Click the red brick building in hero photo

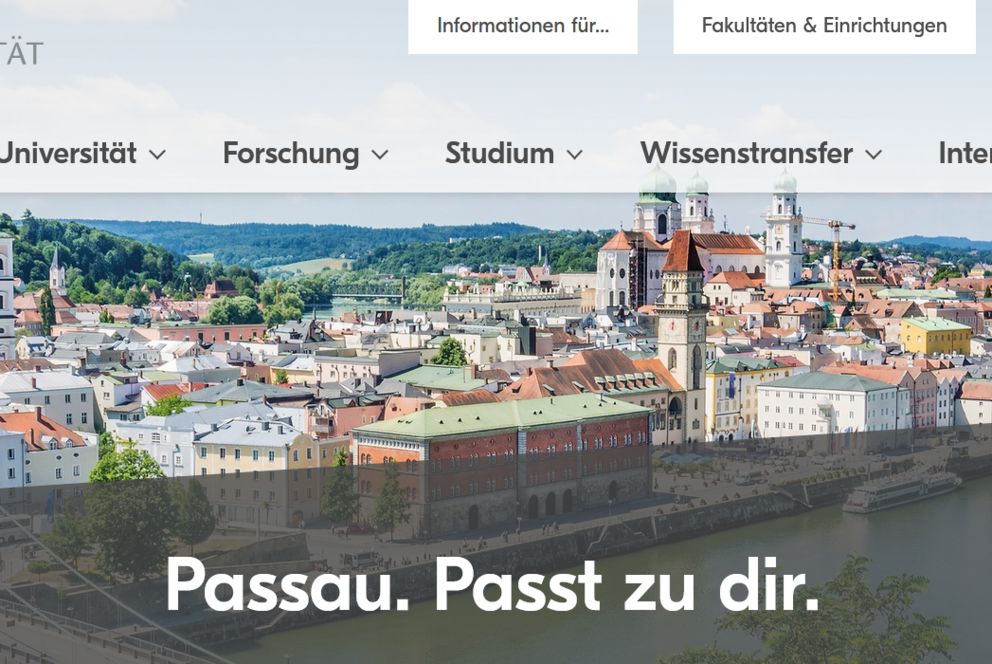(503, 465)
